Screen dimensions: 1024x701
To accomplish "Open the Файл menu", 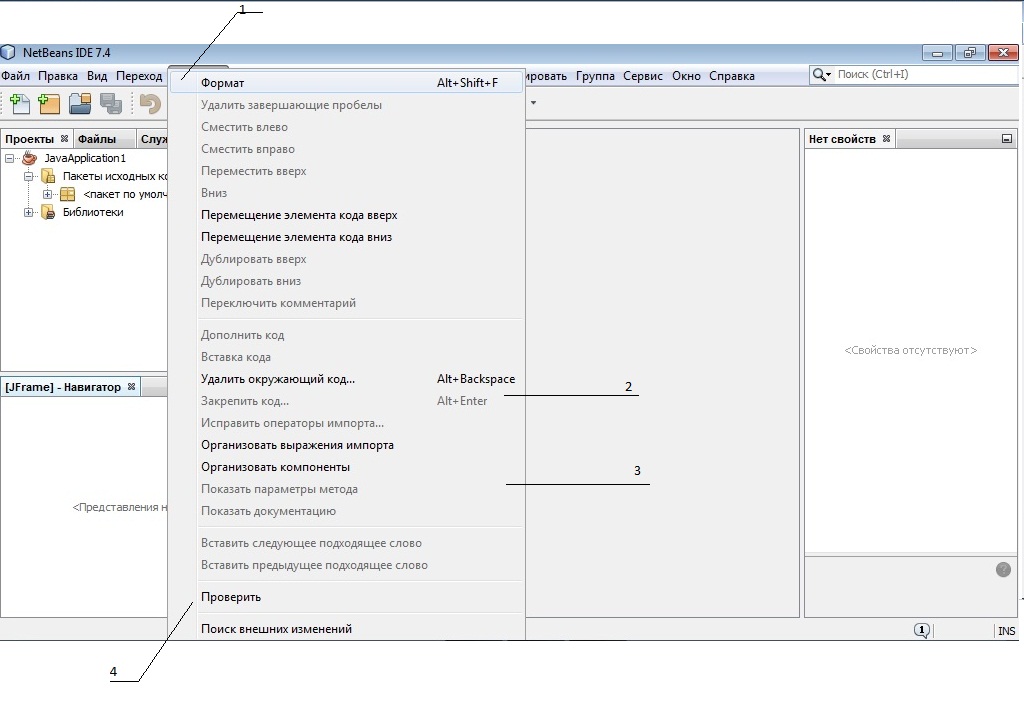I will 15,76.
